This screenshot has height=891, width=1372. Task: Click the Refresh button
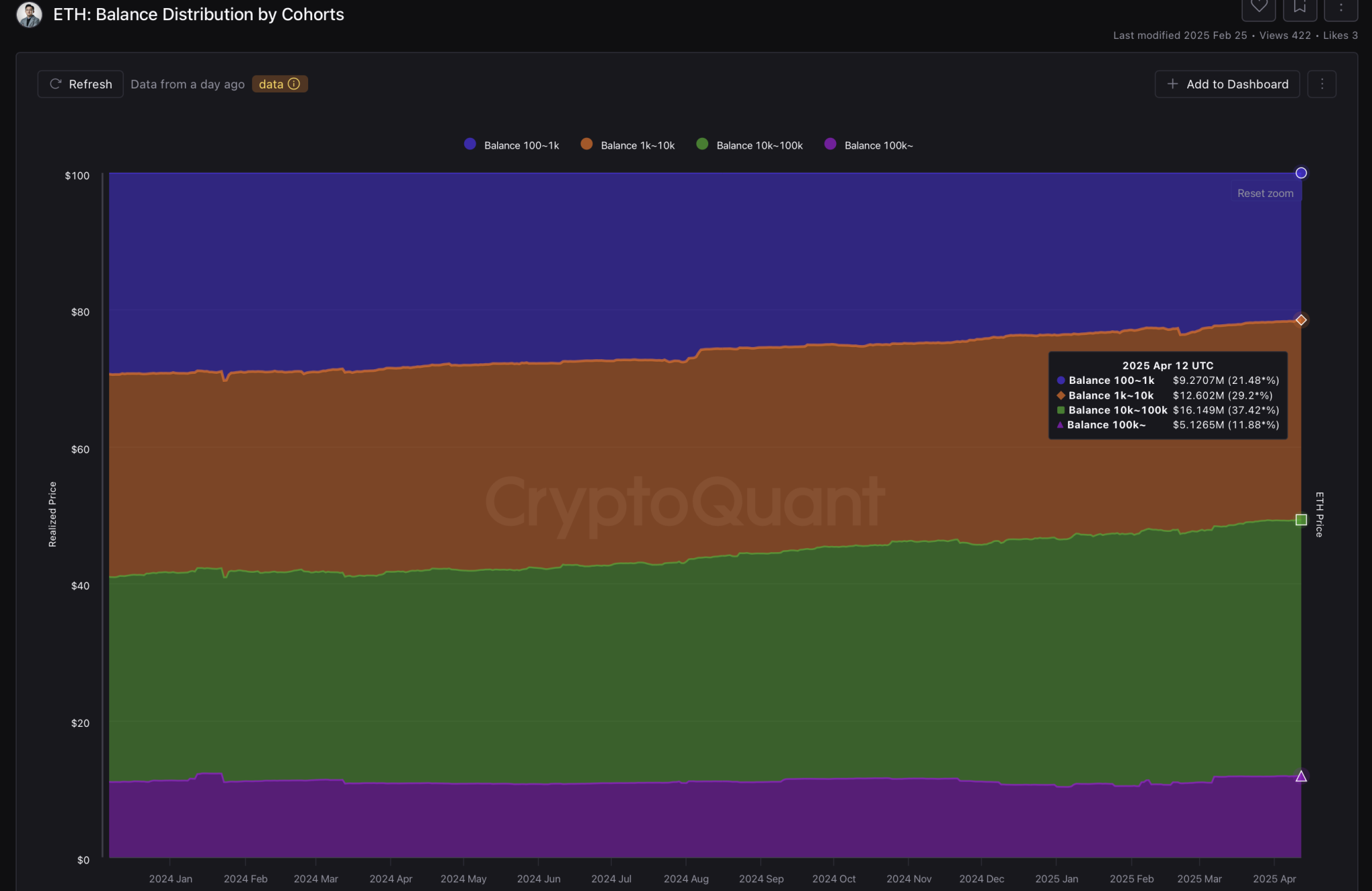coord(80,84)
